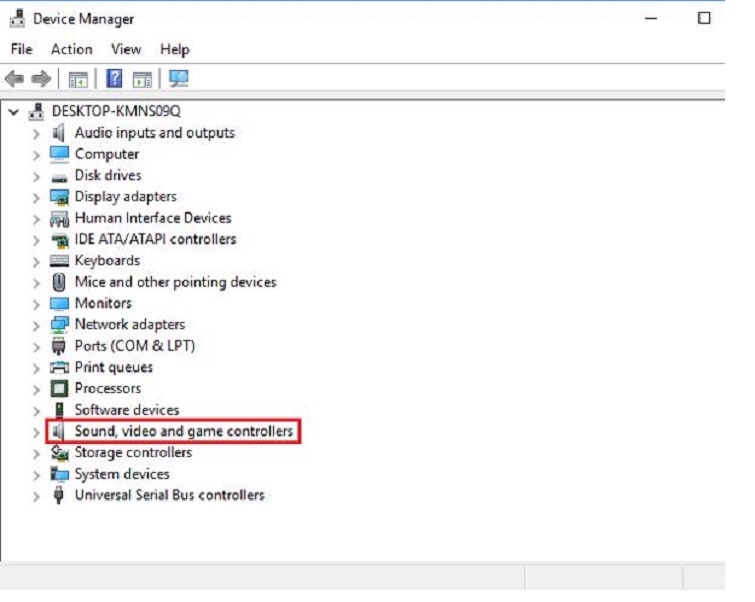Expand Audio inputs and outputs
This screenshot has width=755, height=602.
[x=36, y=134]
